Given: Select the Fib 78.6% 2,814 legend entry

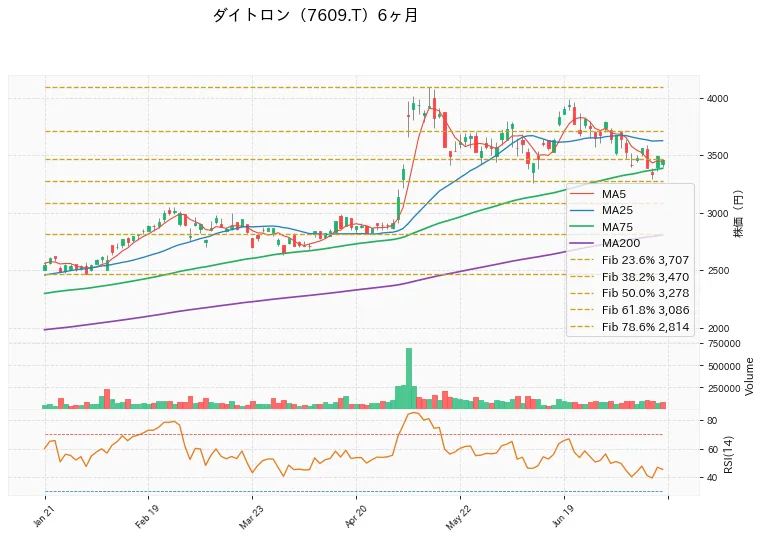Looking at the screenshot, I should [630, 327].
